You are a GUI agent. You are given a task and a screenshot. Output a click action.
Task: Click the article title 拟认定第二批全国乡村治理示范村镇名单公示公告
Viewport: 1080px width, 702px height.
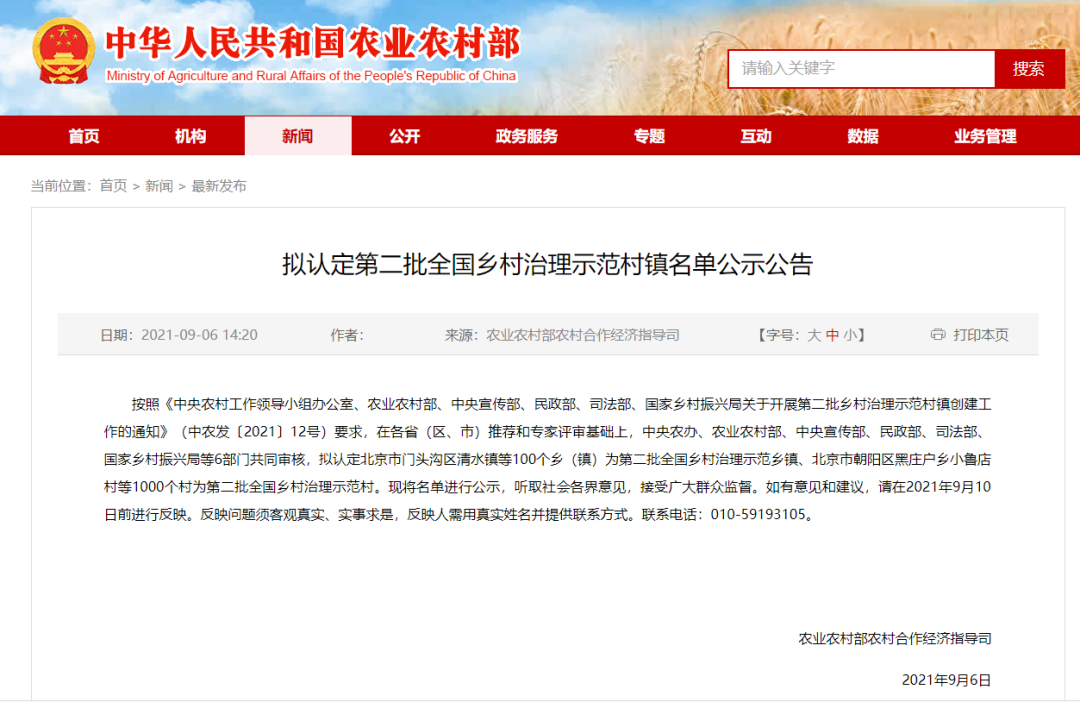tap(548, 264)
